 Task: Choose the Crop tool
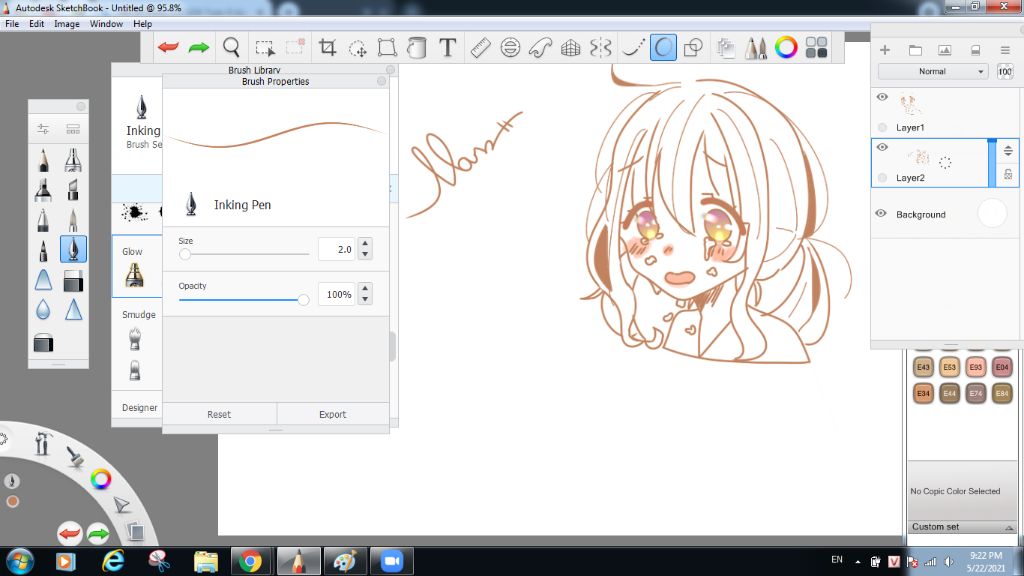pyautogui.click(x=327, y=47)
